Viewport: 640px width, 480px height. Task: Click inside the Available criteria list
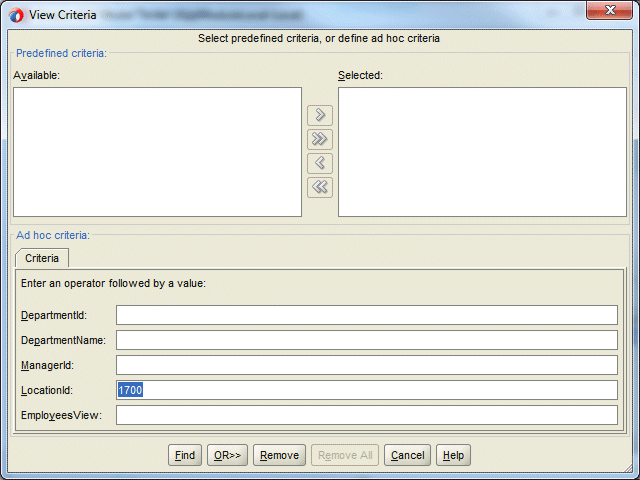tap(158, 152)
